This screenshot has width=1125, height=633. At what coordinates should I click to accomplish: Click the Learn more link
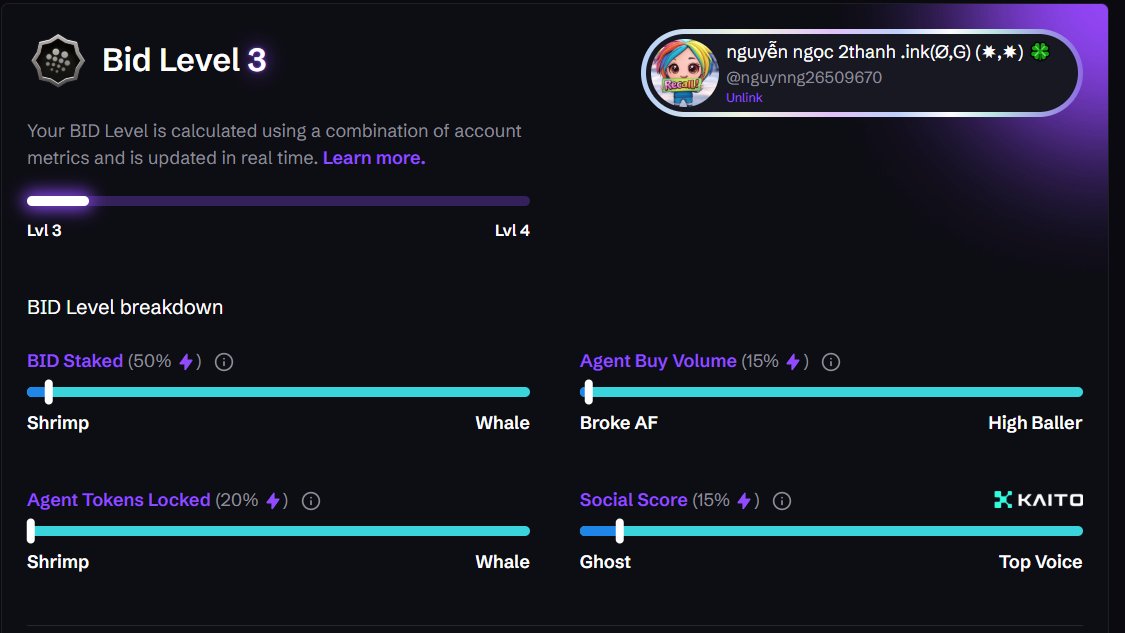pos(374,158)
